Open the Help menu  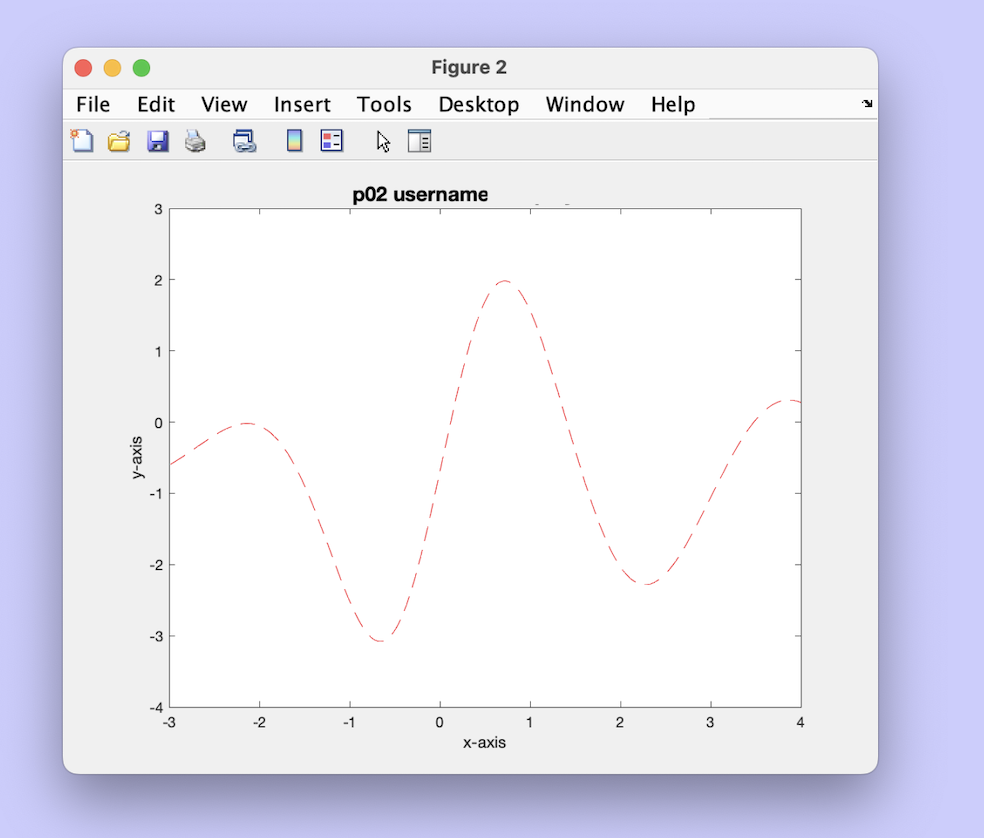672,104
